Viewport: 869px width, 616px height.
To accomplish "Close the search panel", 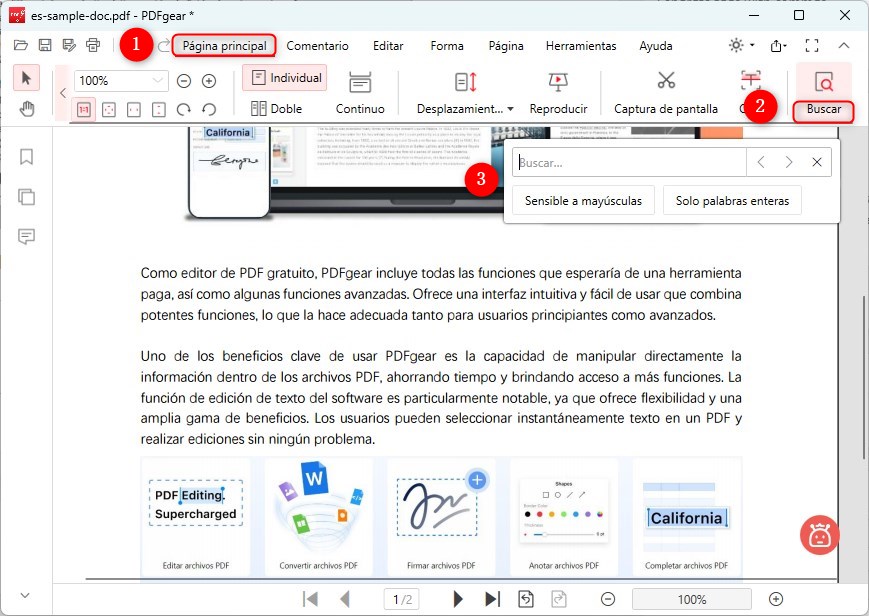I will [x=817, y=162].
